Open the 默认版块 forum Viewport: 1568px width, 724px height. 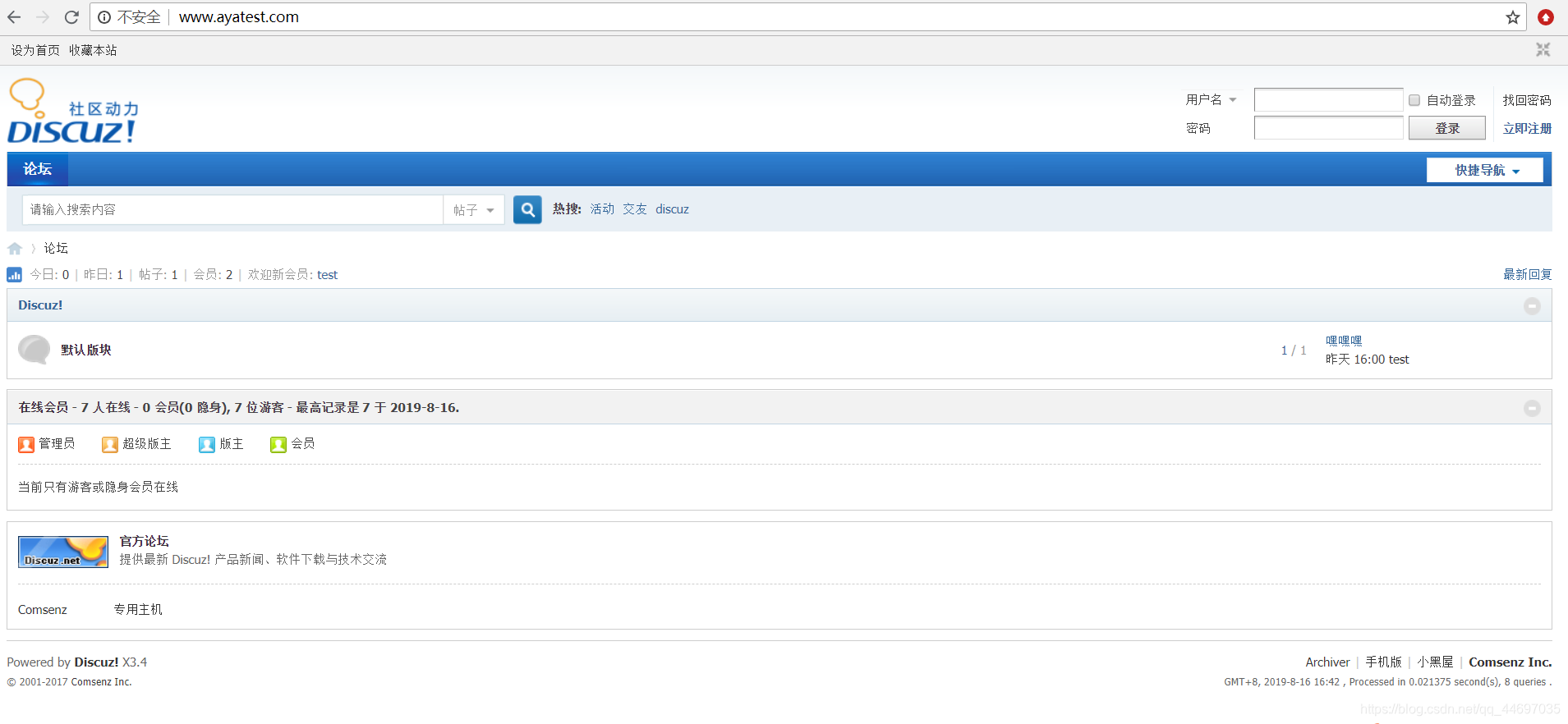click(86, 350)
